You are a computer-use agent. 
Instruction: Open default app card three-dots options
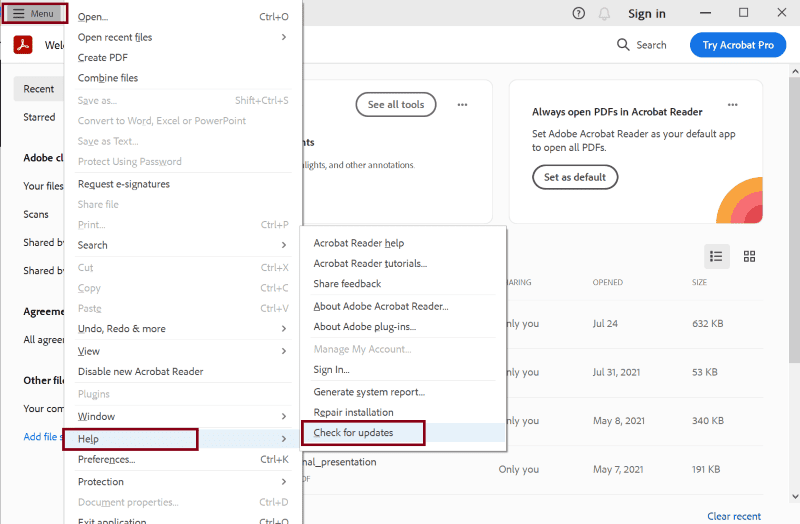click(x=733, y=105)
